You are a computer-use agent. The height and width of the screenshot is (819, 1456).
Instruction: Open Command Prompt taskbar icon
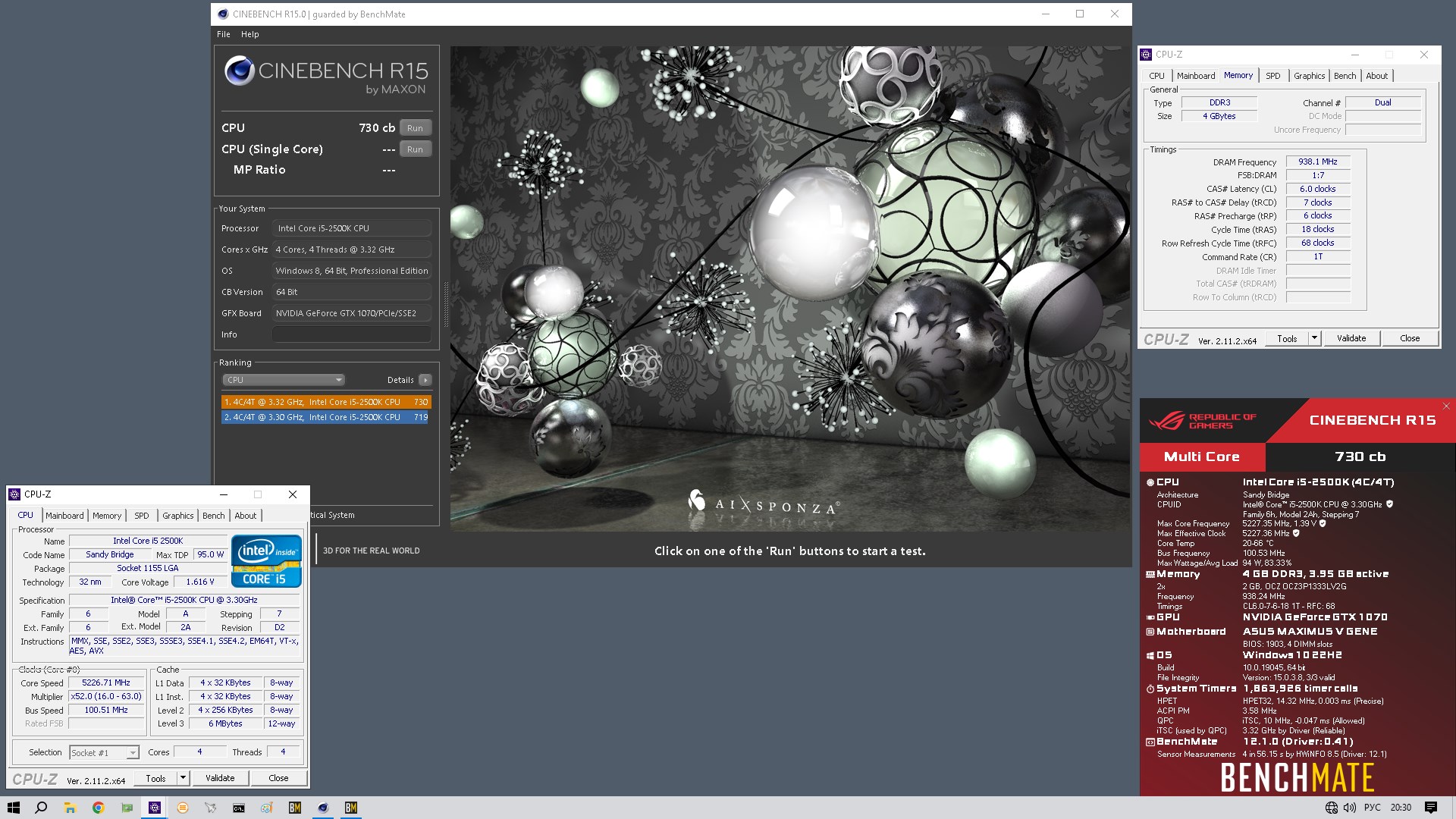(x=239, y=808)
